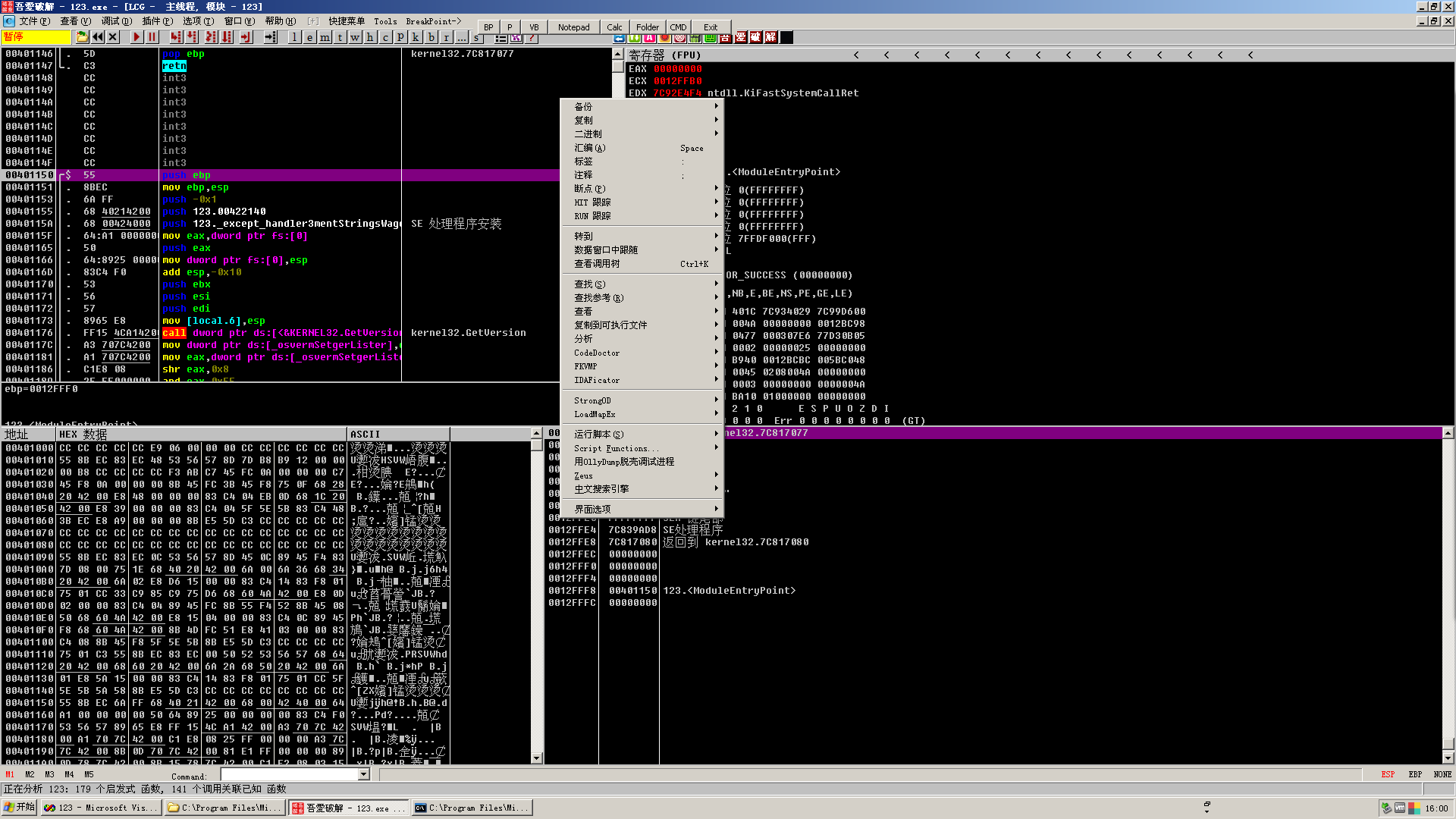Click the Step into toolbar icon
1456x819 pixels.
point(176,37)
